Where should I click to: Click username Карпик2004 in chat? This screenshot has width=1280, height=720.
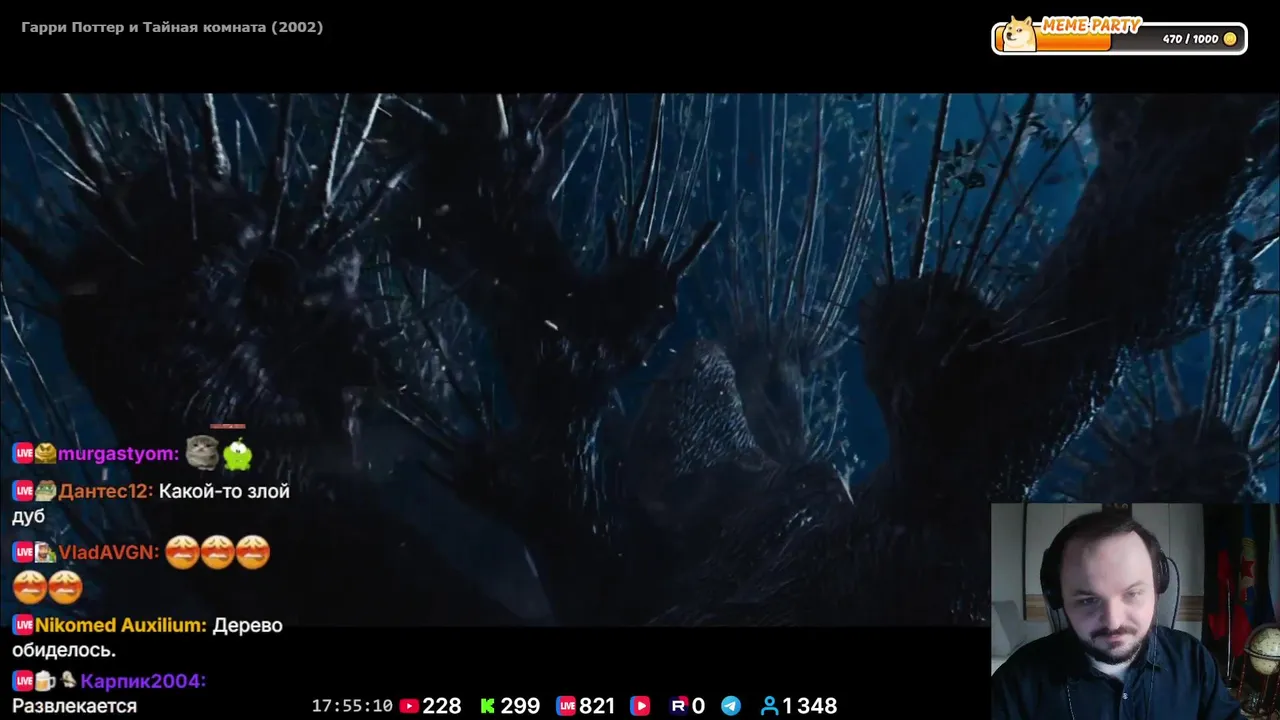coord(143,681)
